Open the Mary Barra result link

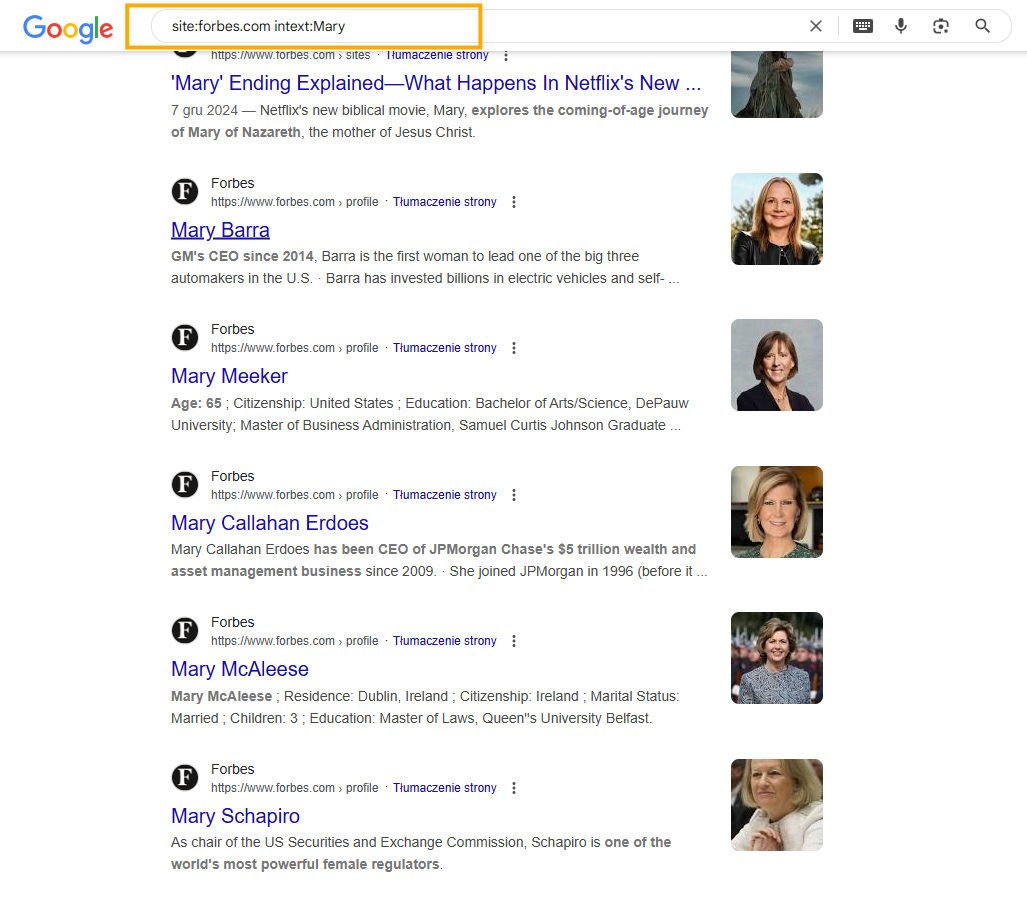pos(220,230)
